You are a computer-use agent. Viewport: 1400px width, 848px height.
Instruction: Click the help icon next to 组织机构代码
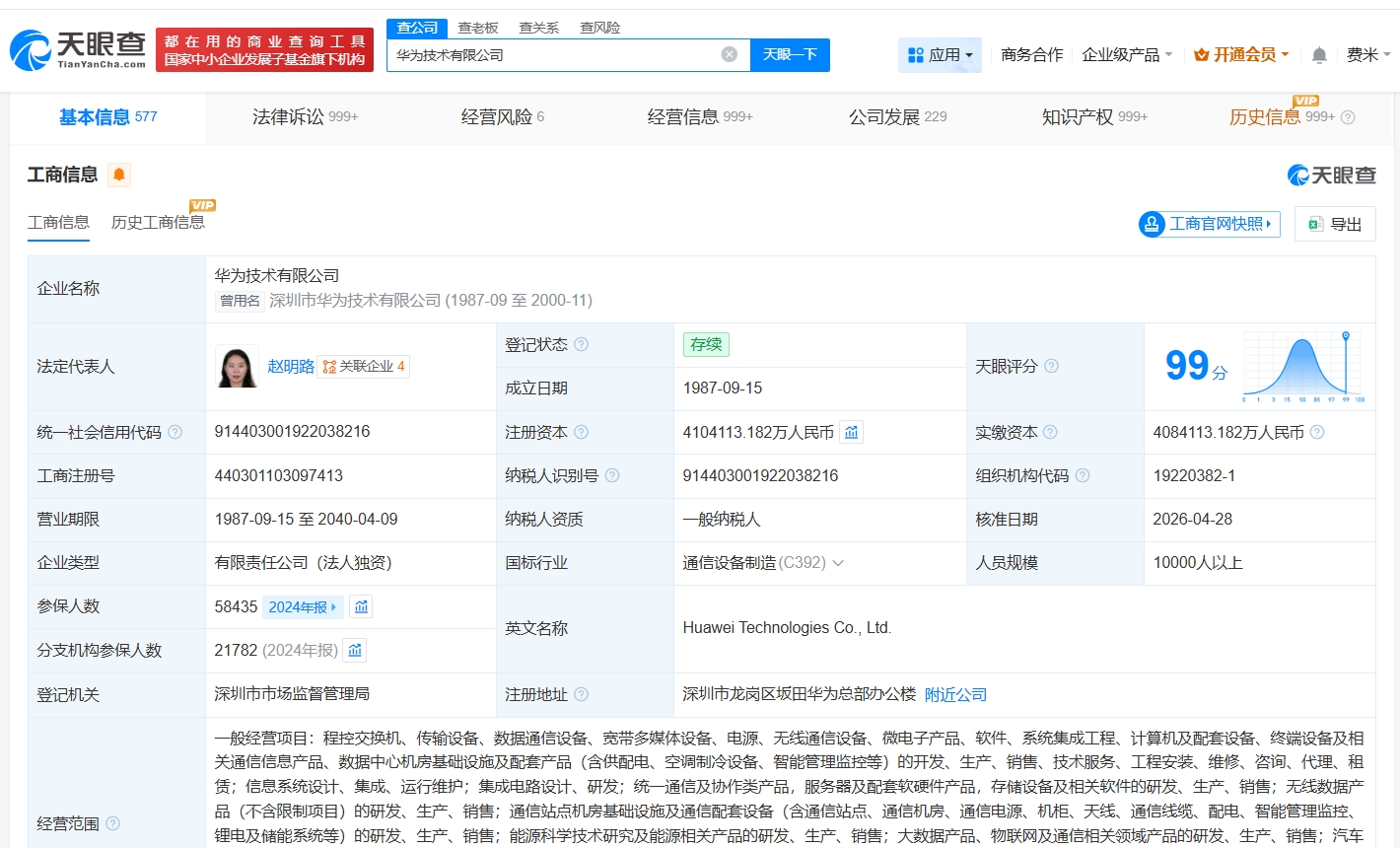(x=1083, y=475)
